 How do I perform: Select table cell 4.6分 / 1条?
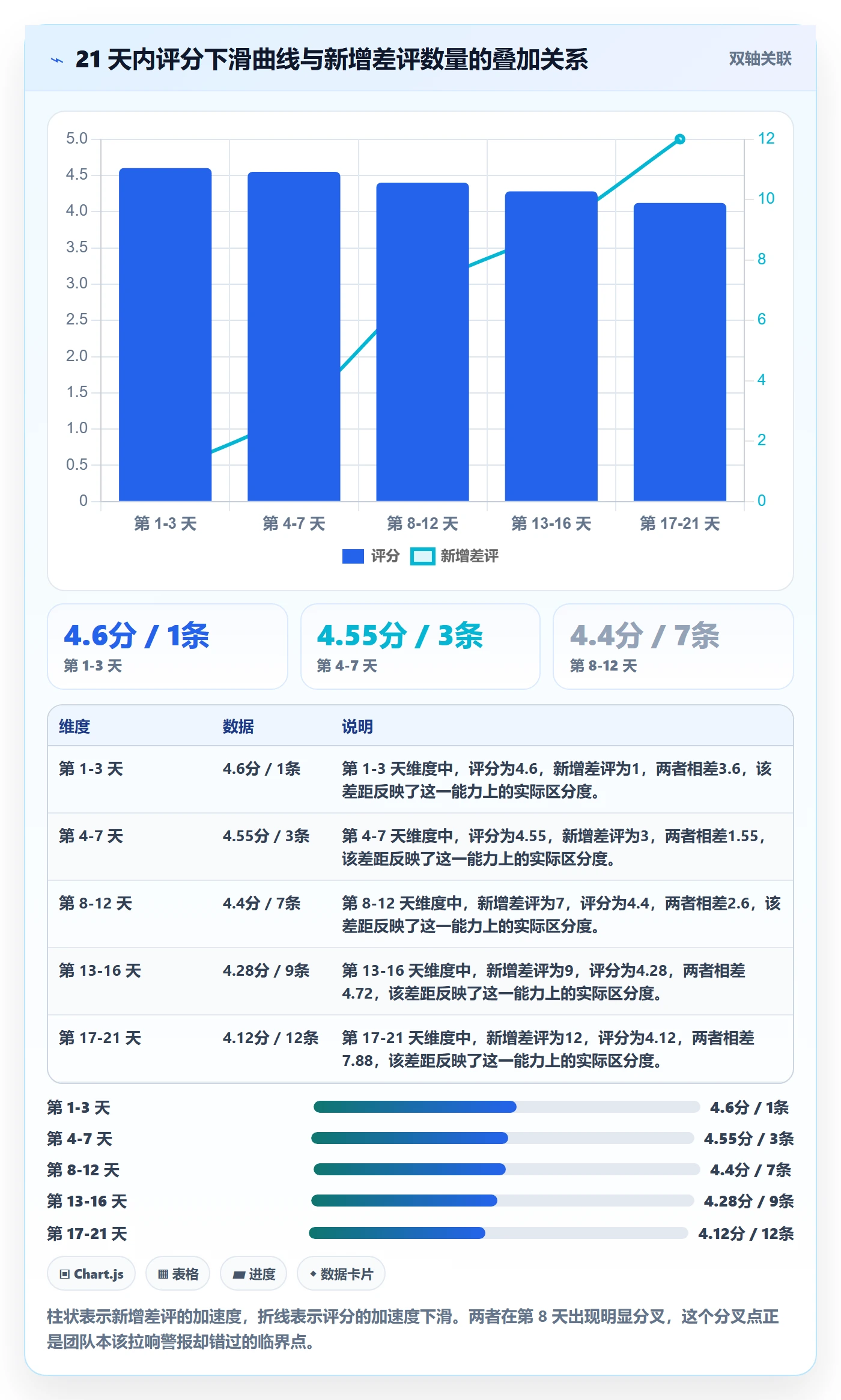[261, 768]
